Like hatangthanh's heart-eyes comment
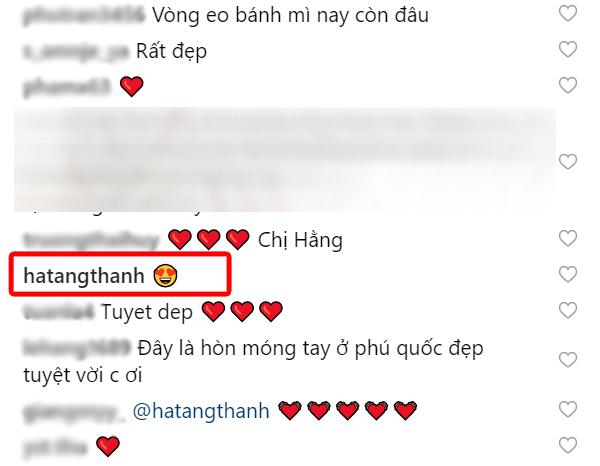600x466 pixels. (568, 274)
